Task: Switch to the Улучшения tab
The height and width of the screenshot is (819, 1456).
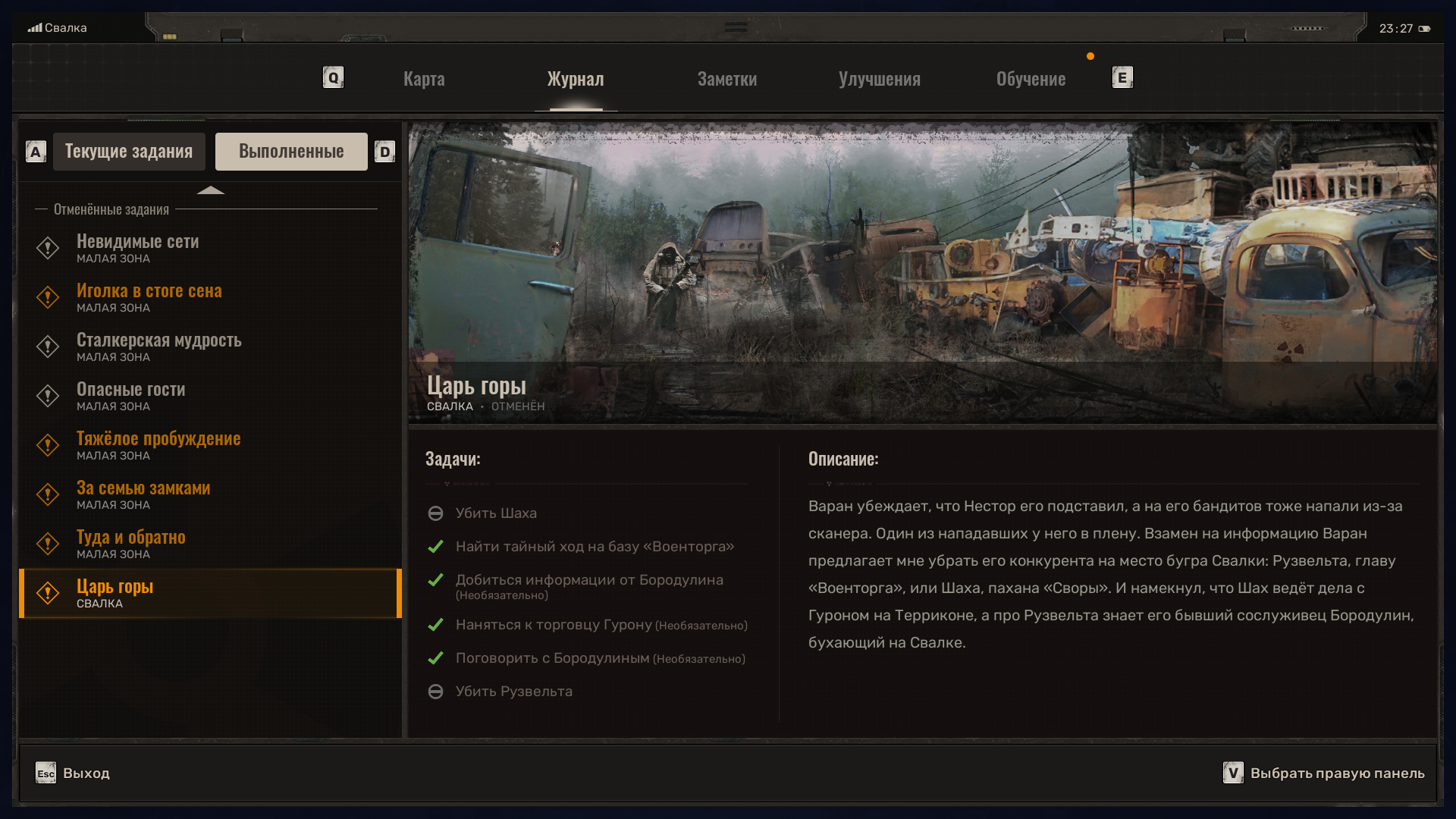Action: (879, 79)
